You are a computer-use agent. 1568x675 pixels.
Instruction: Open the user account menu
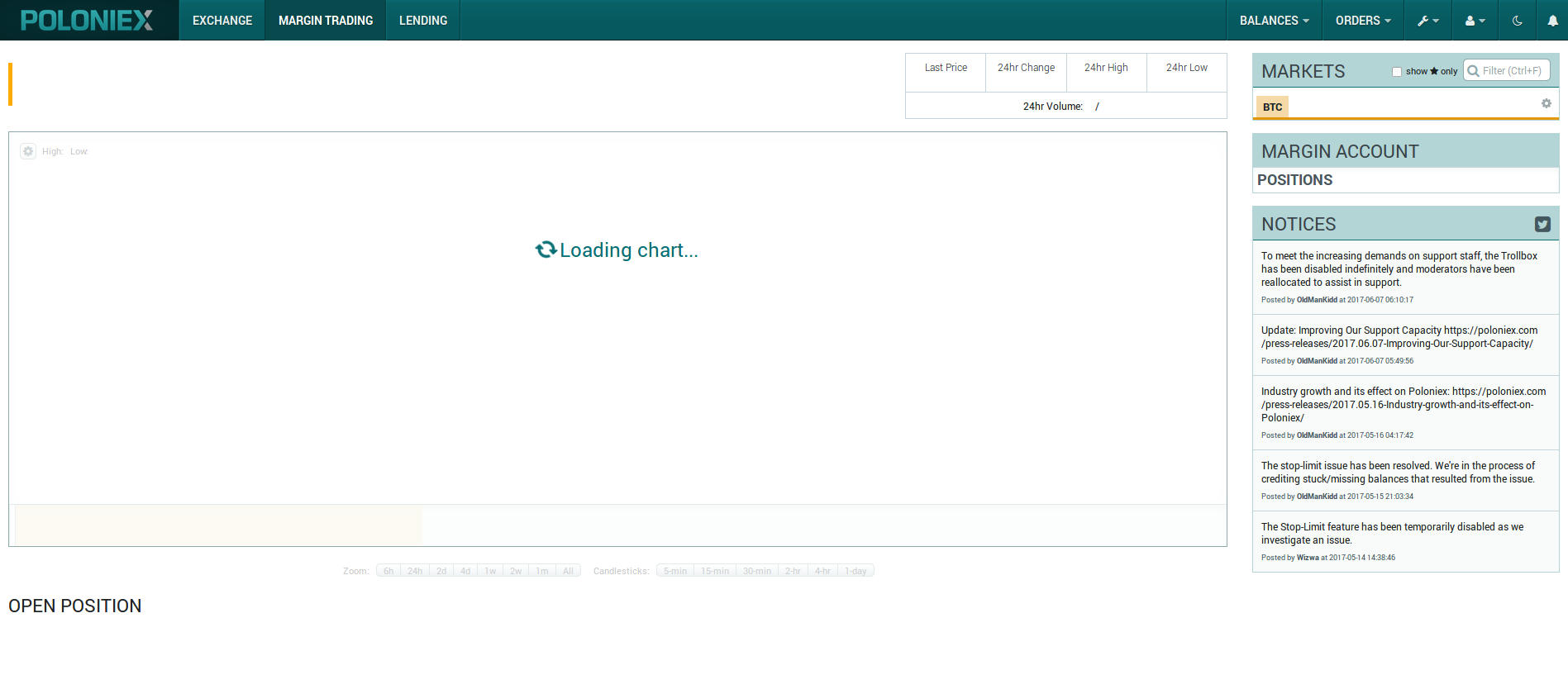(1475, 20)
